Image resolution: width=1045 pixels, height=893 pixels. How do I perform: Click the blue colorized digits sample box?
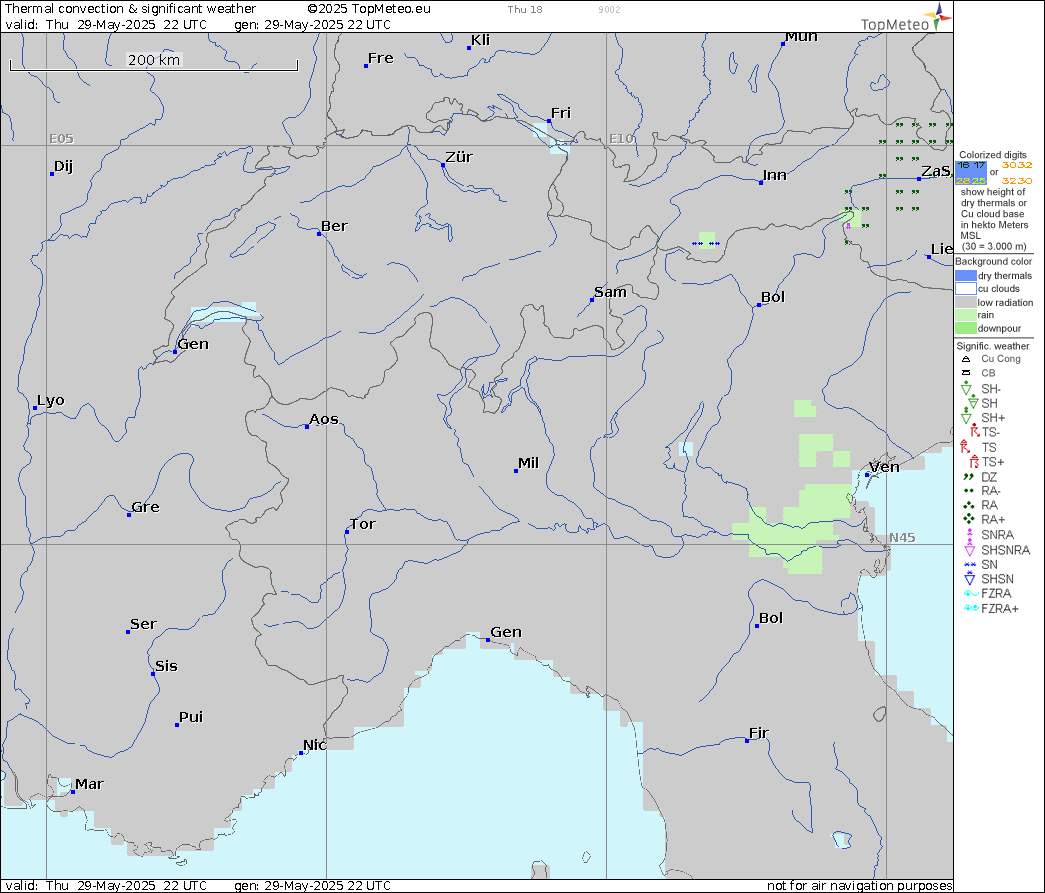pyautogui.click(x=971, y=173)
